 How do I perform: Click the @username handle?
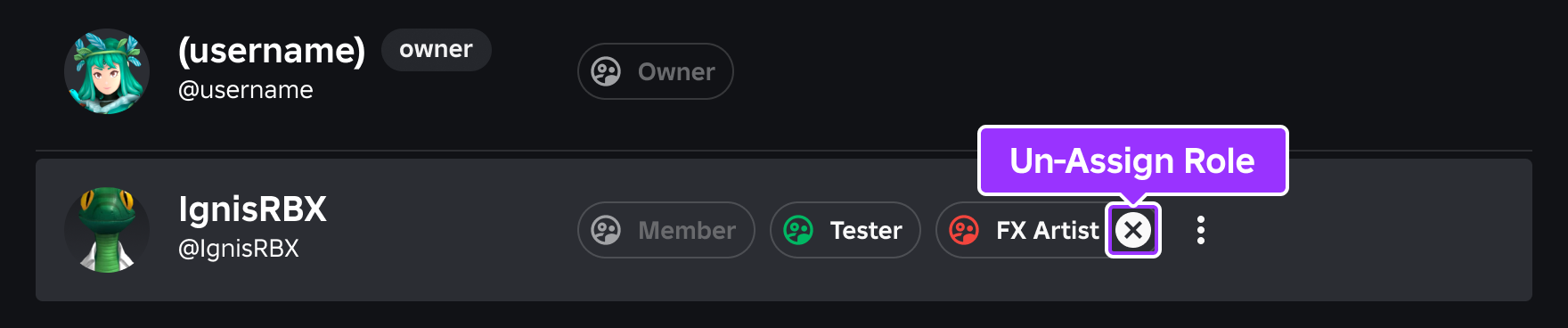click(246, 90)
